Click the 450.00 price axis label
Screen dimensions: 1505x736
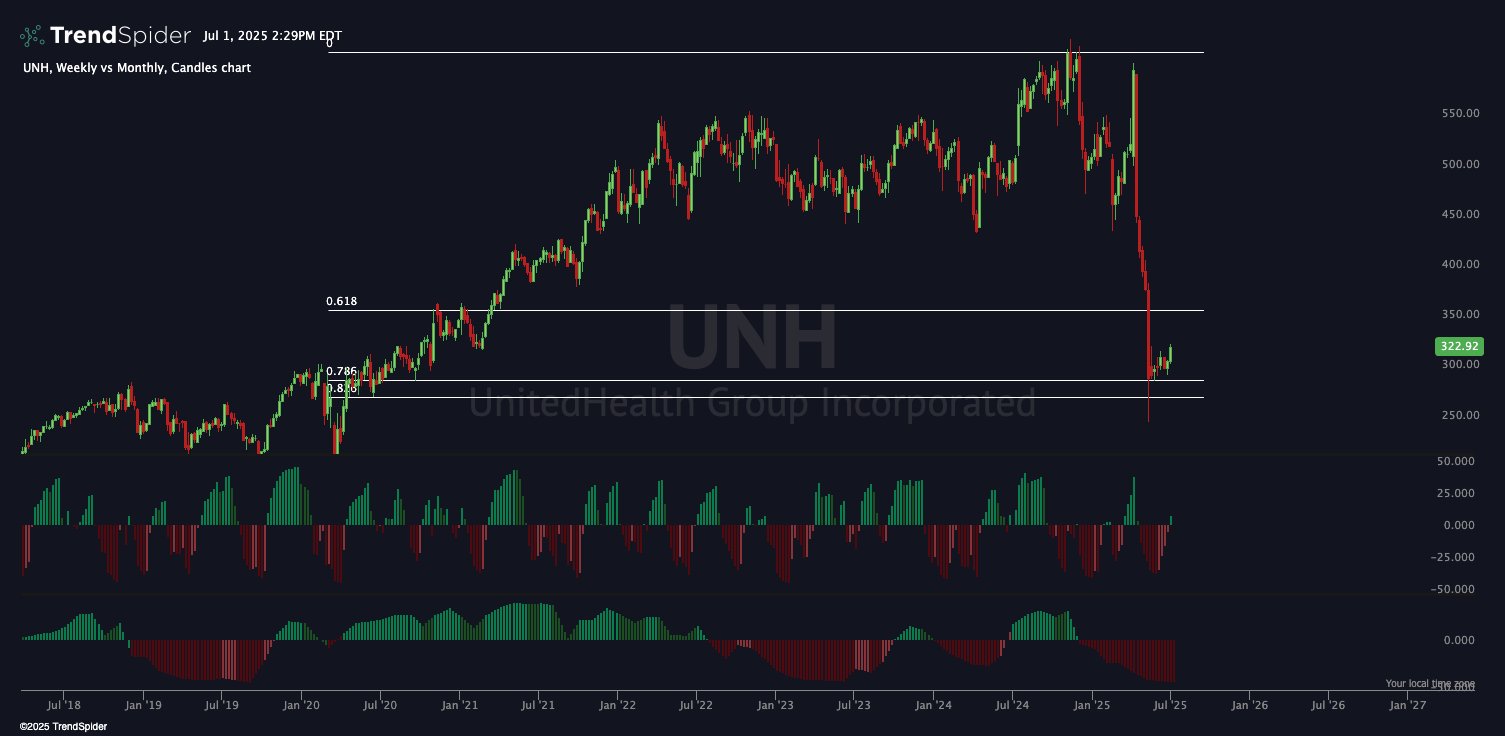pos(1459,214)
